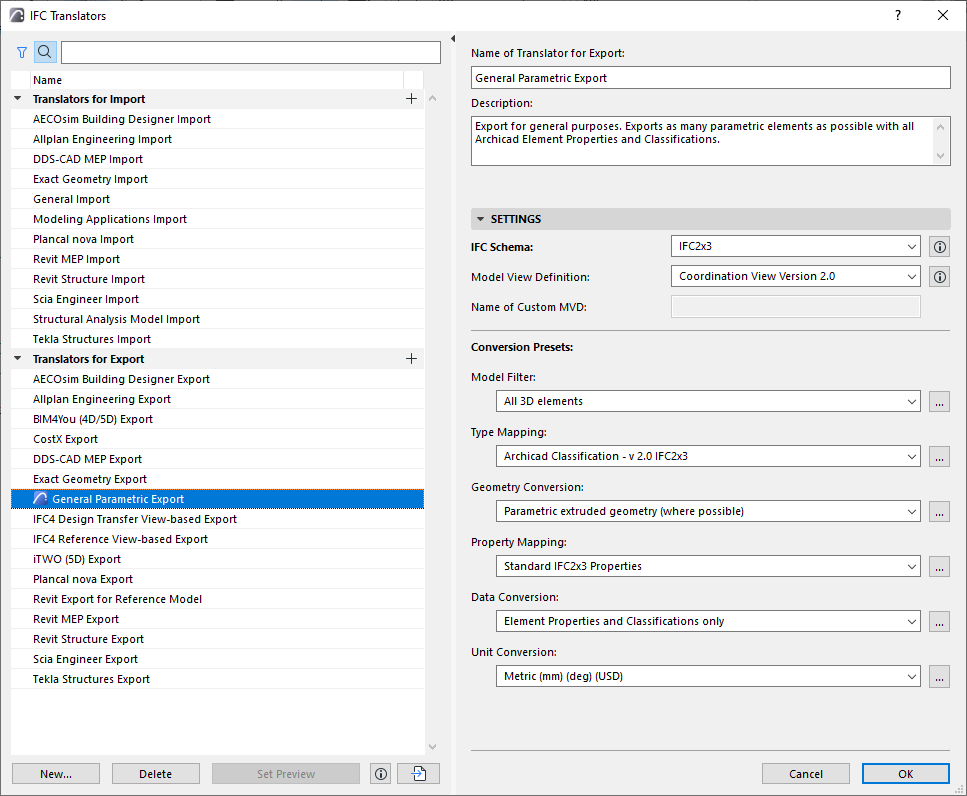
Task: Open the Geometry Conversion dropdown
Action: tap(708, 511)
